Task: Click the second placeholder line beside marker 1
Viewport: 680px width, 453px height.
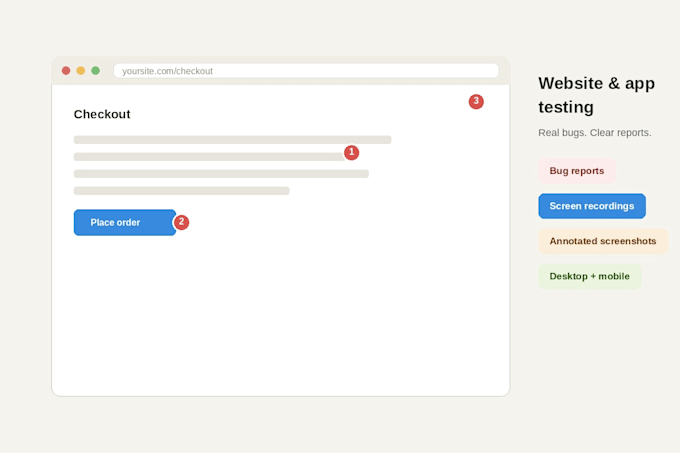Action: tap(209, 156)
